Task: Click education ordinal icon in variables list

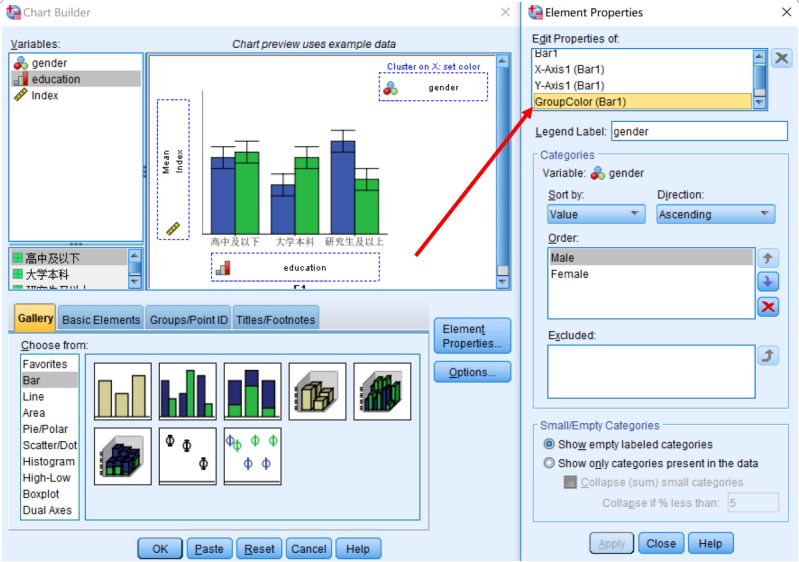Action: [21, 79]
